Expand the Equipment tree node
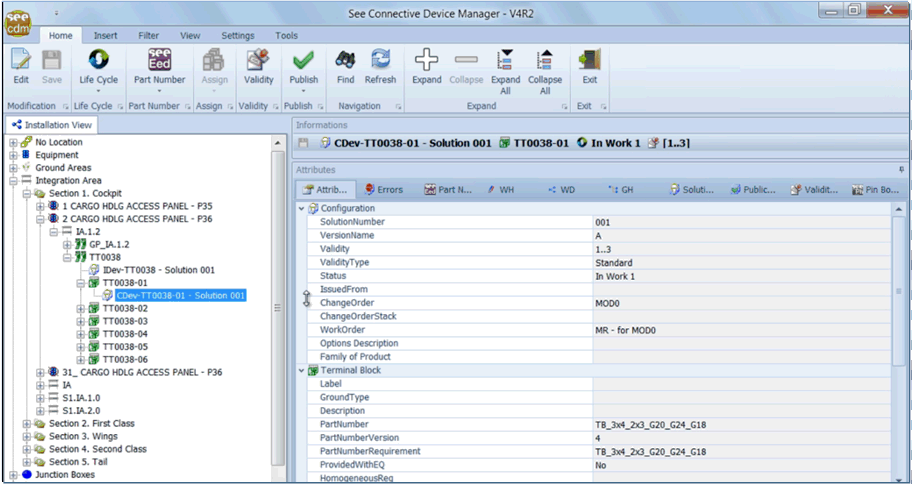The image size is (912, 484). 13,155
